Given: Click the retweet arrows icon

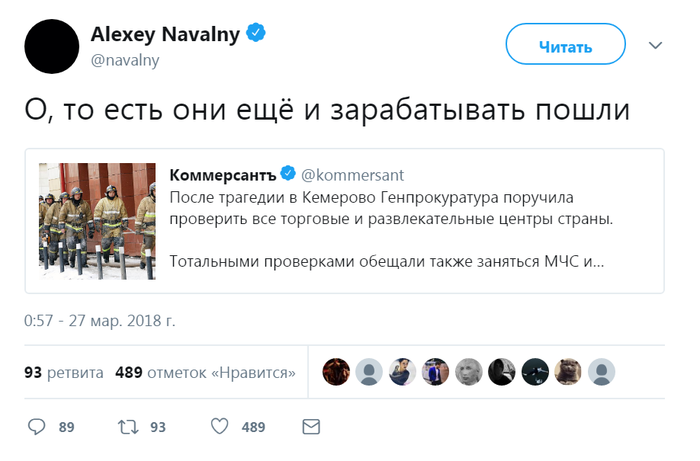Looking at the screenshot, I should tap(128, 427).
